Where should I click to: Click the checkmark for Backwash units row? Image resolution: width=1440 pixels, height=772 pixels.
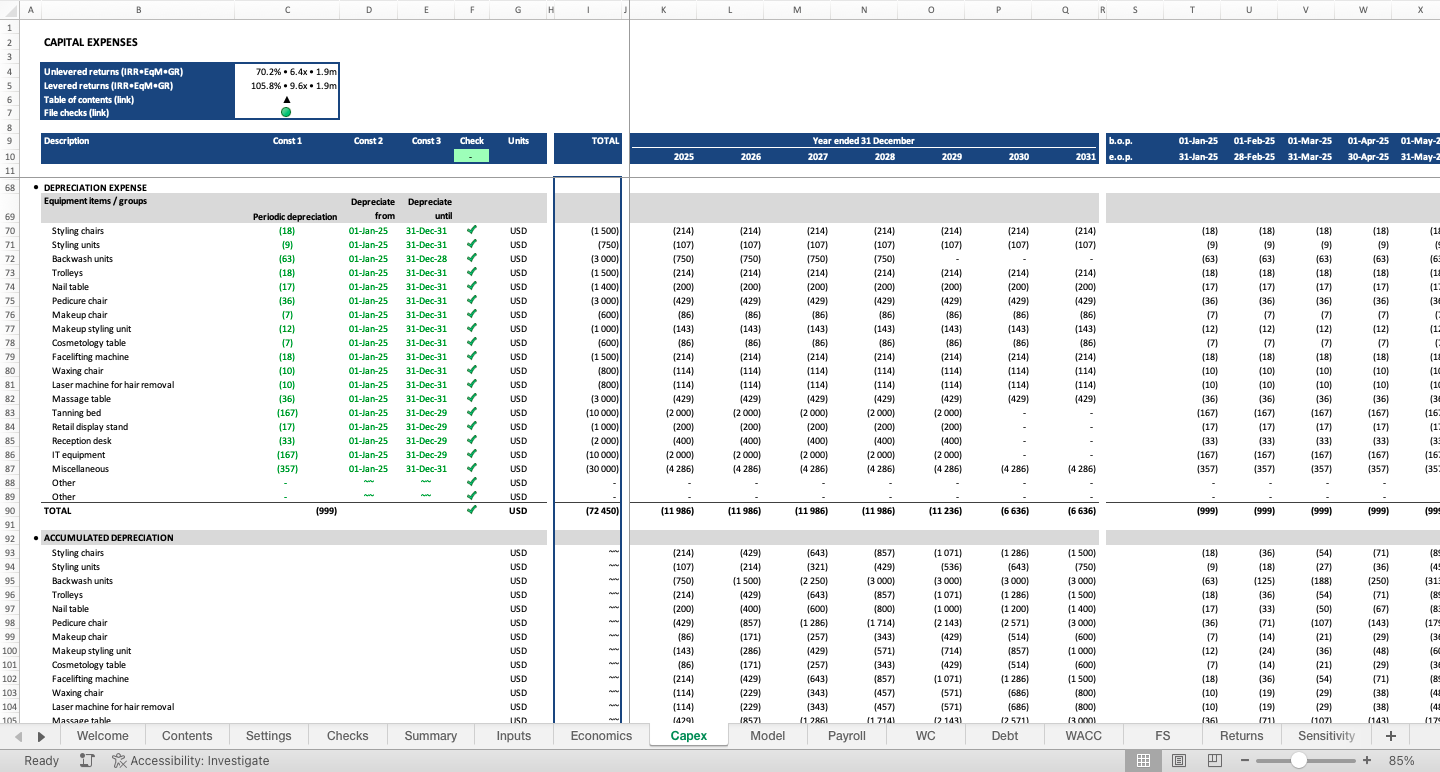pyautogui.click(x=472, y=258)
